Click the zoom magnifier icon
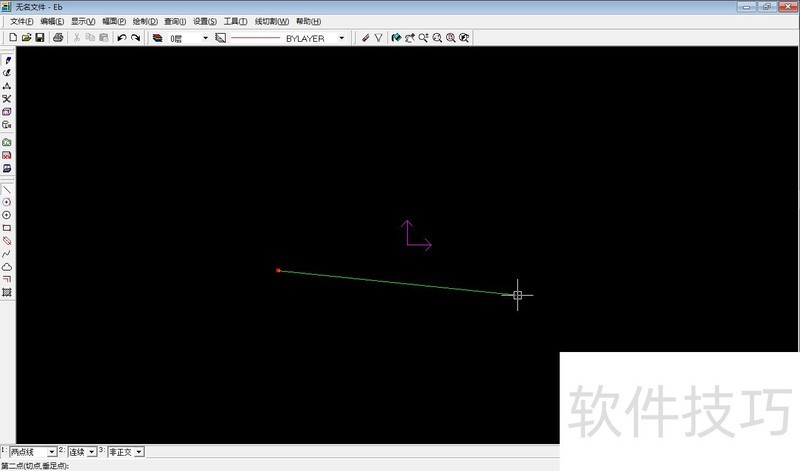 click(x=438, y=38)
